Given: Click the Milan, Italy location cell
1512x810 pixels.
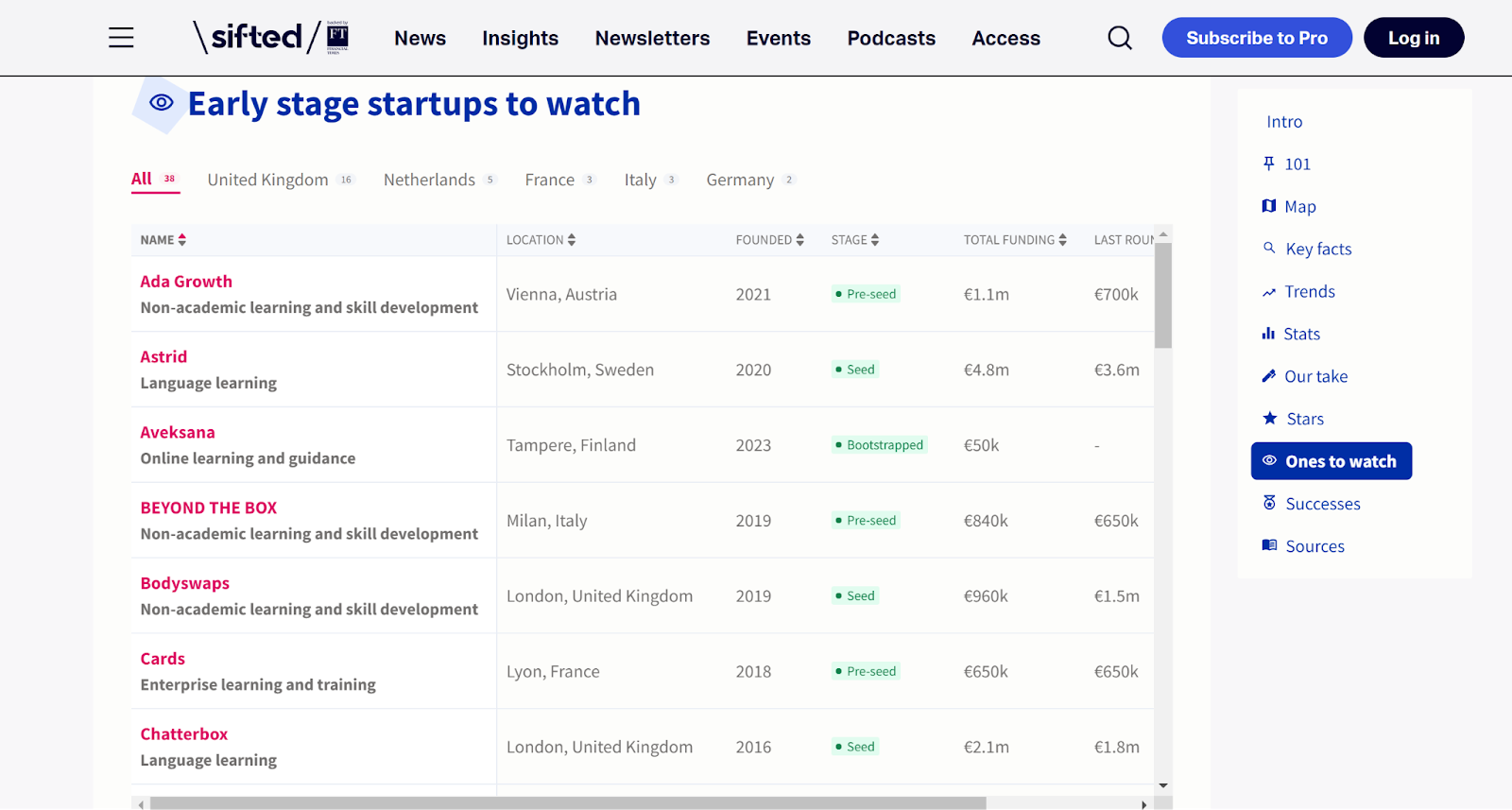Looking at the screenshot, I should pos(546,521).
